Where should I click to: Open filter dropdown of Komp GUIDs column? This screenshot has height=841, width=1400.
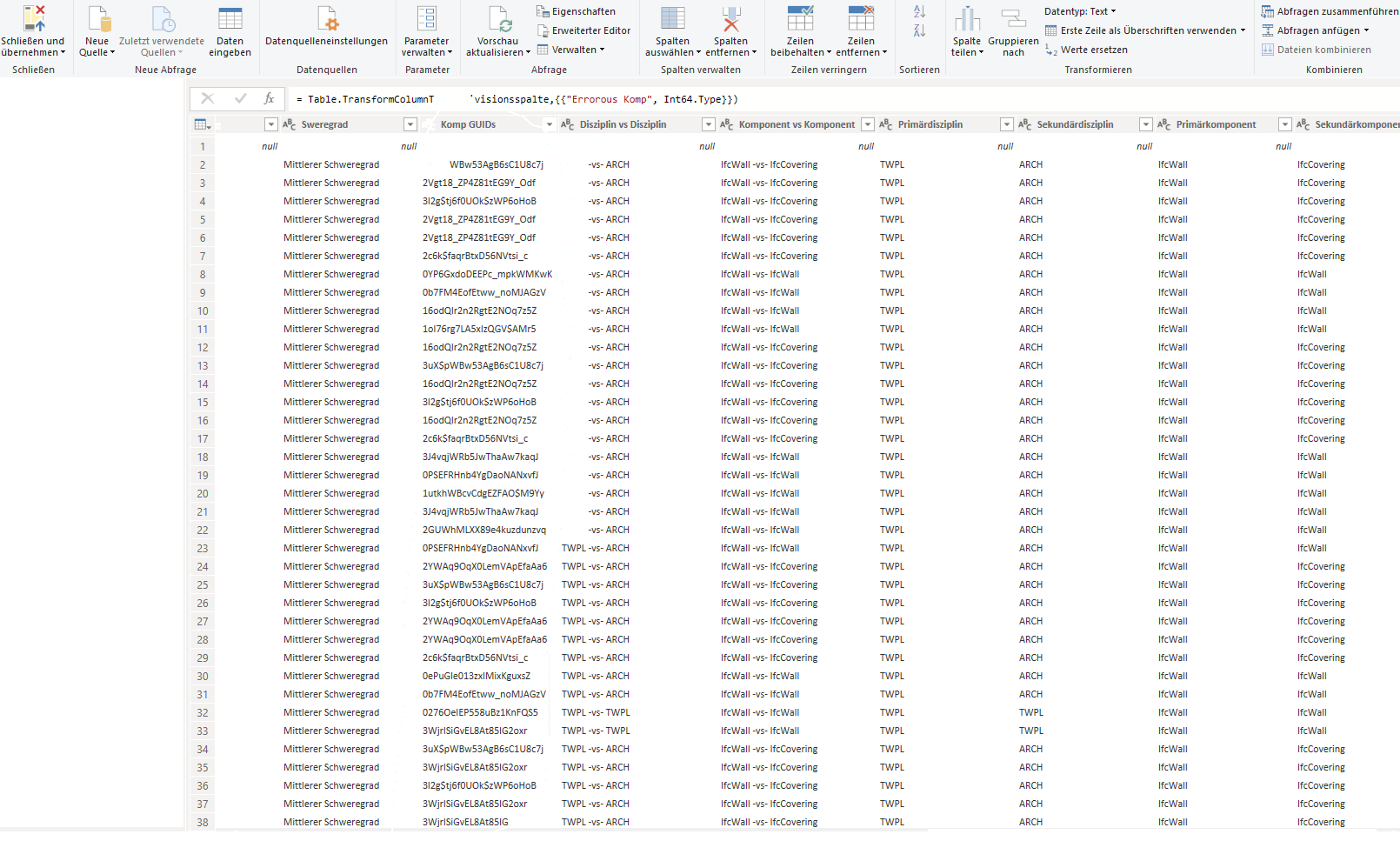(x=549, y=124)
